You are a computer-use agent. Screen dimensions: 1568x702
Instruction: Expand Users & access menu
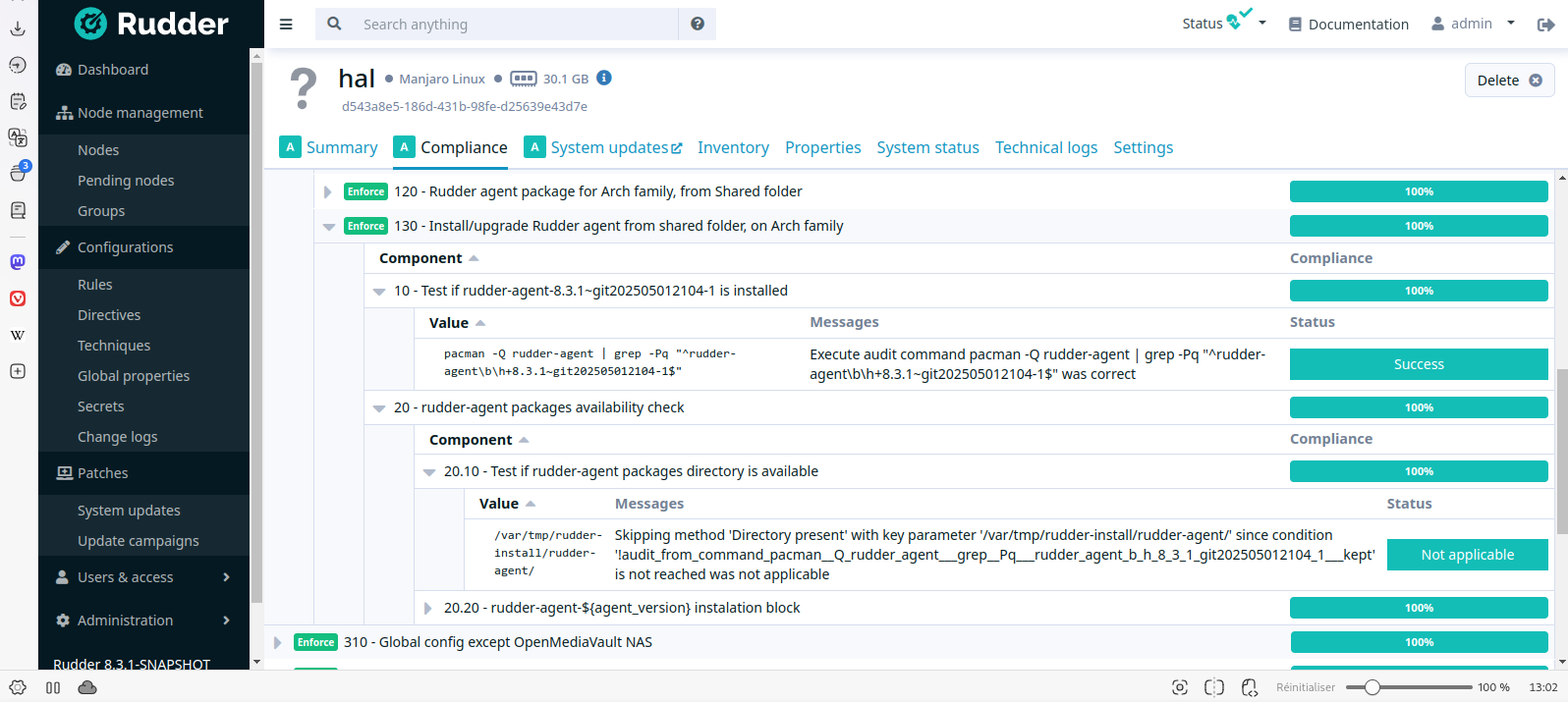[143, 577]
